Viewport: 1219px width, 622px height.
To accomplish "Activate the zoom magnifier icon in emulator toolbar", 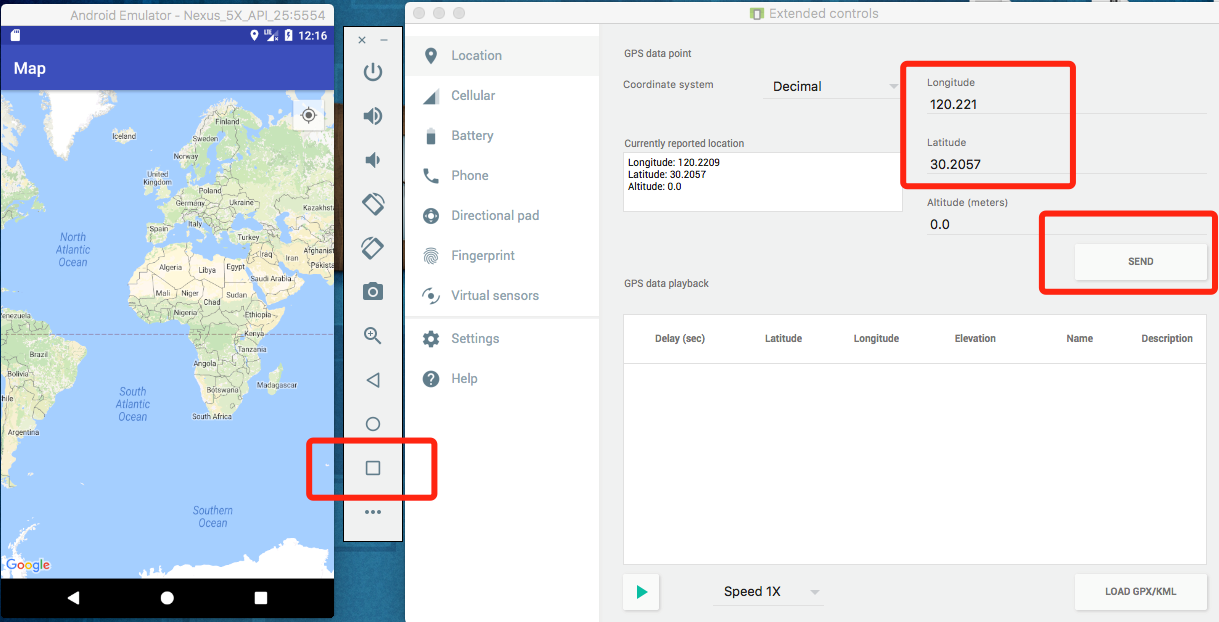I will pos(373,336).
